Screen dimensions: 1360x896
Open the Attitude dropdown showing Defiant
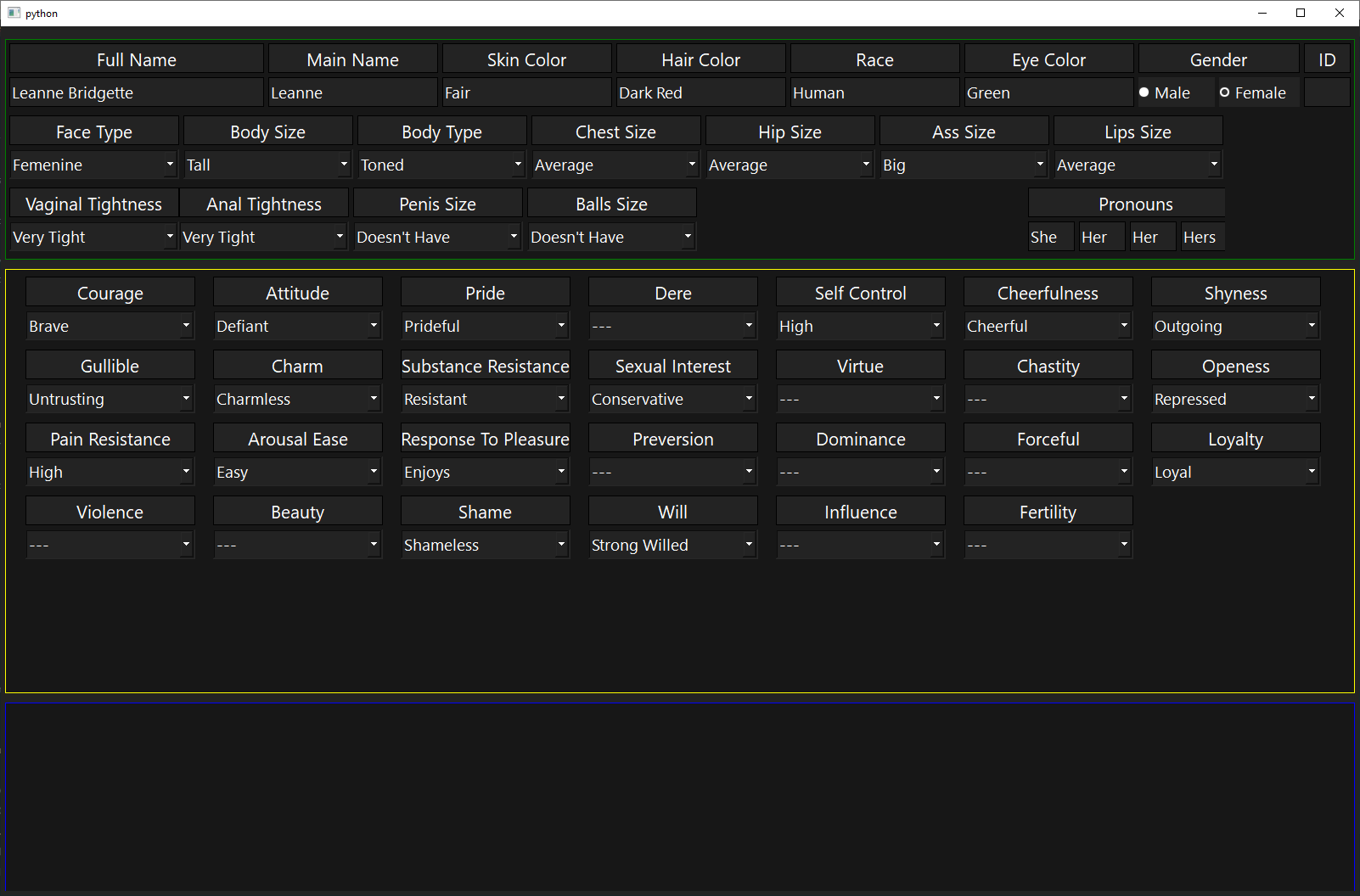pyautogui.click(x=297, y=327)
